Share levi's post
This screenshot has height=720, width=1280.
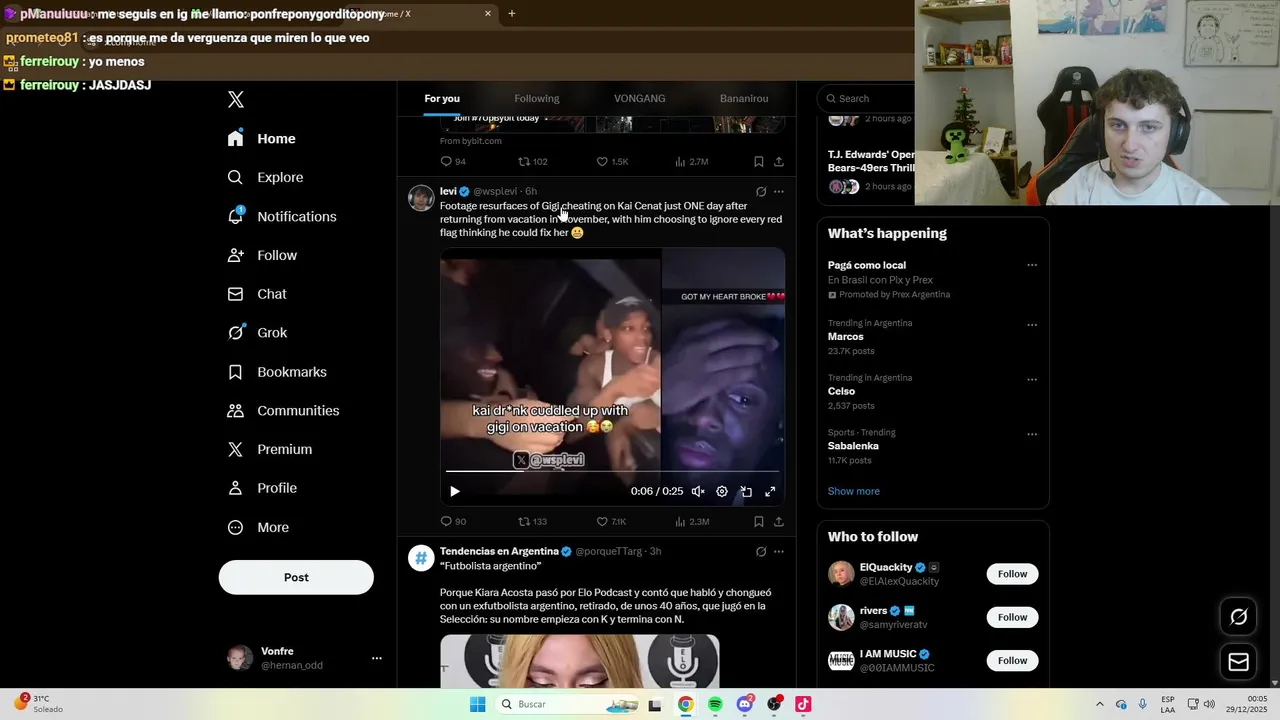pyautogui.click(x=779, y=521)
